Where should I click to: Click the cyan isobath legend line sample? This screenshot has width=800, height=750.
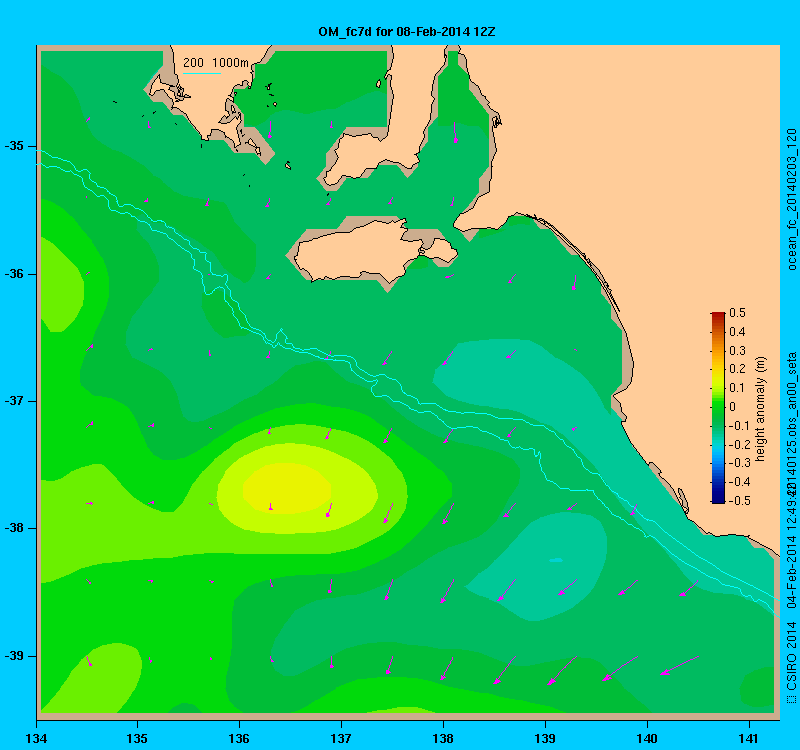point(202,73)
